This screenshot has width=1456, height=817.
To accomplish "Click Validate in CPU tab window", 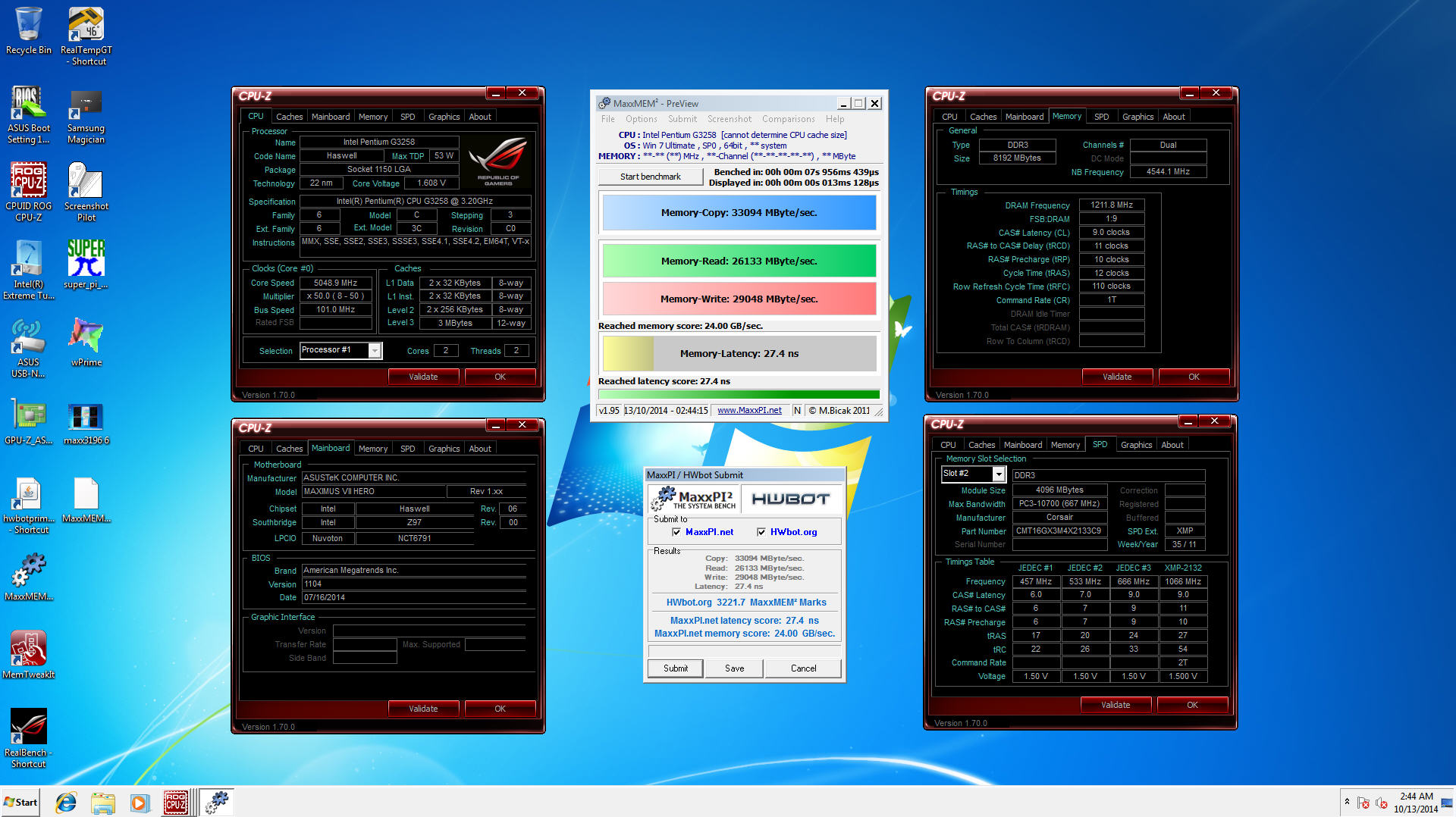I will click(423, 377).
